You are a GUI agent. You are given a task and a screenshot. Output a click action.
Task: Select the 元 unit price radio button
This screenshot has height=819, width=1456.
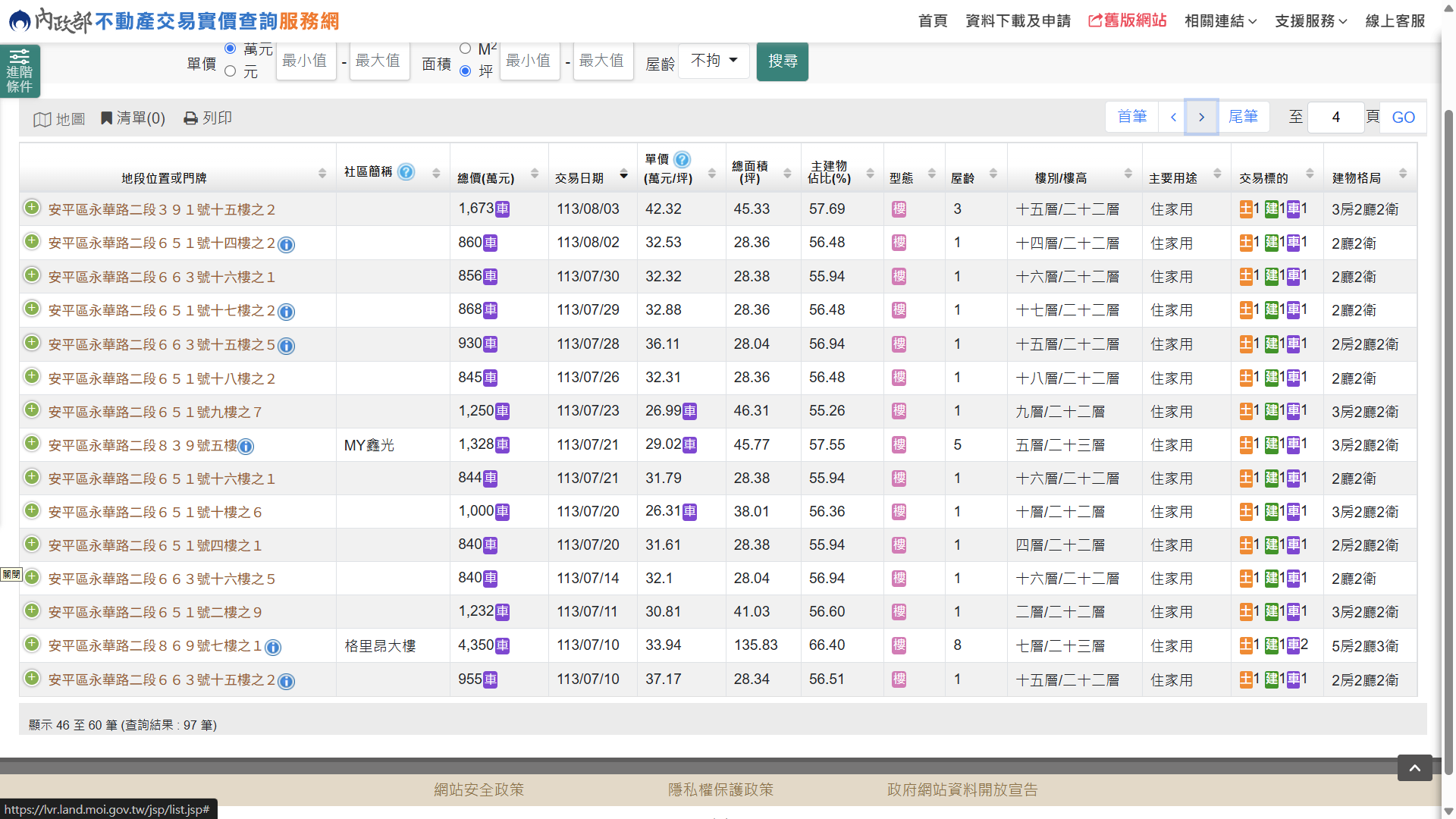[x=231, y=71]
